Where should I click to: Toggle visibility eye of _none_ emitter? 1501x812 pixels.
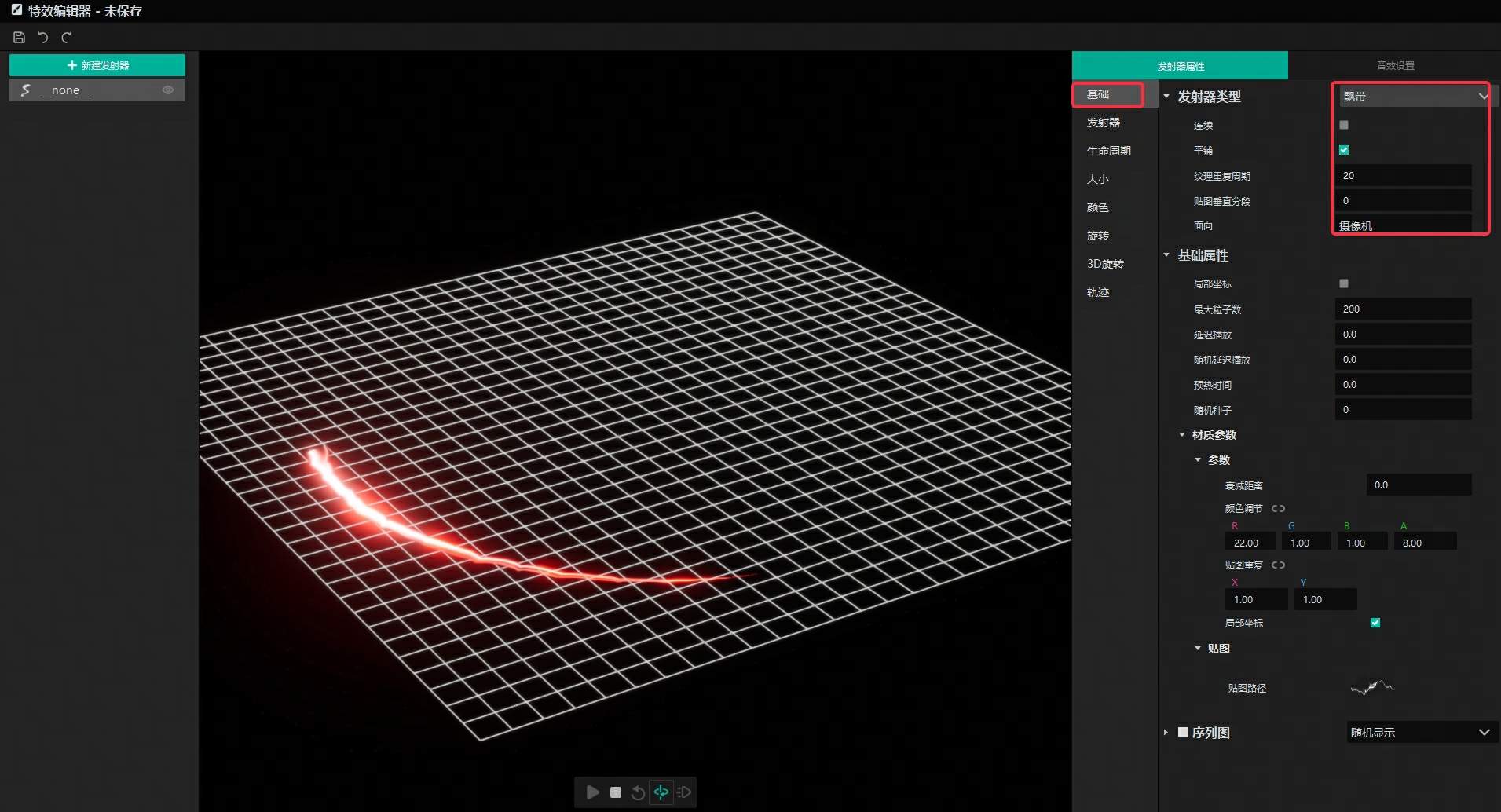[x=167, y=90]
